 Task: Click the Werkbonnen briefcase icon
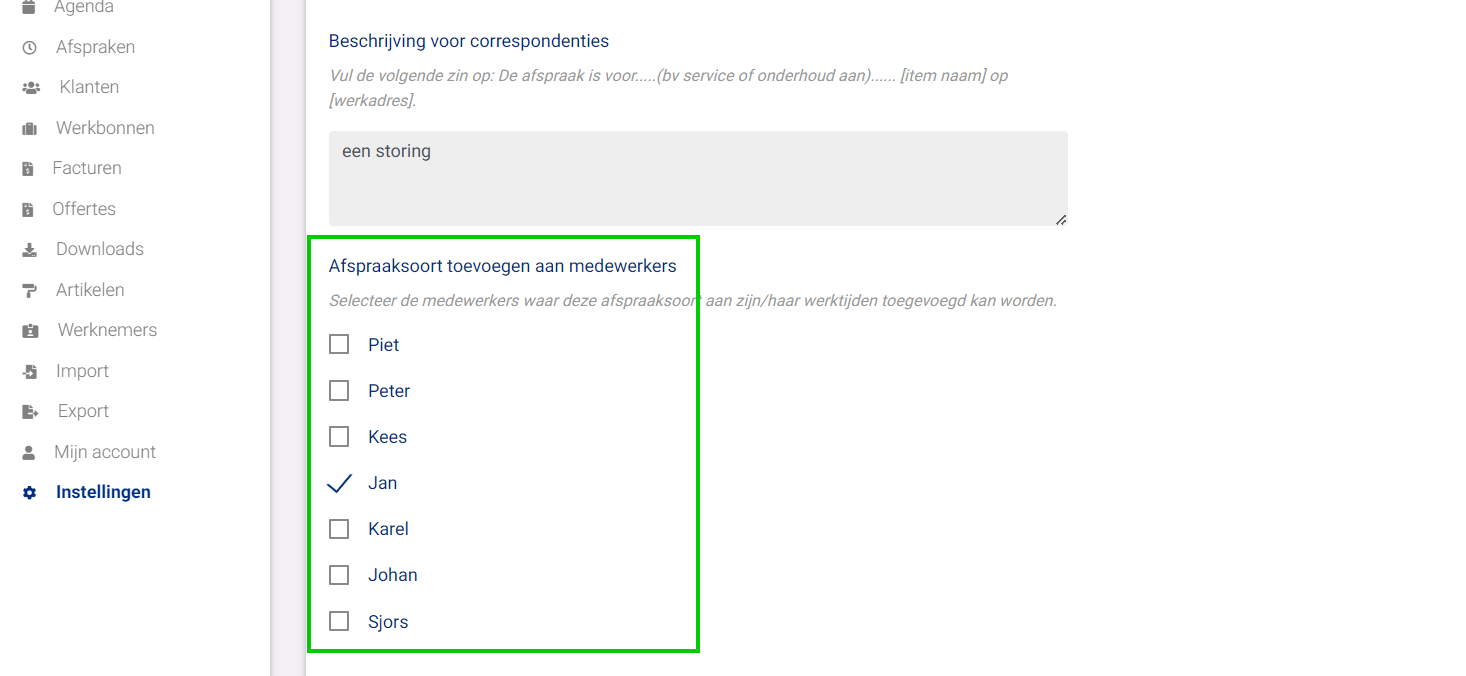(29, 129)
